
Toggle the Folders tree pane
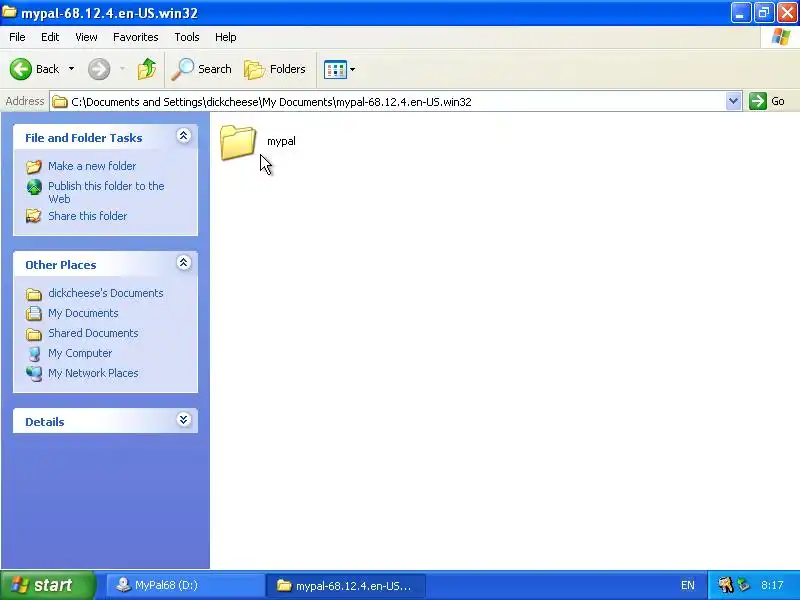pyautogui.click(x=275, y=69)
